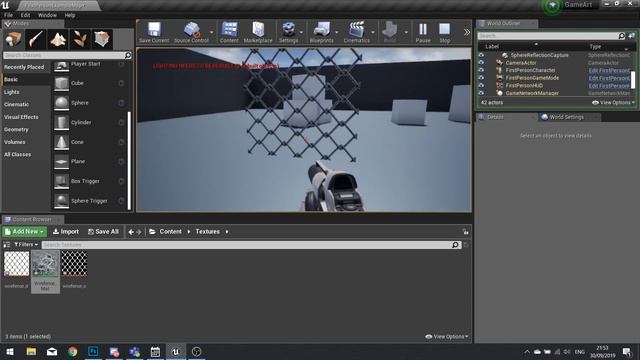
Task: Toggle visibility of GameNetworkManager
Action: [x=481, y=93]
